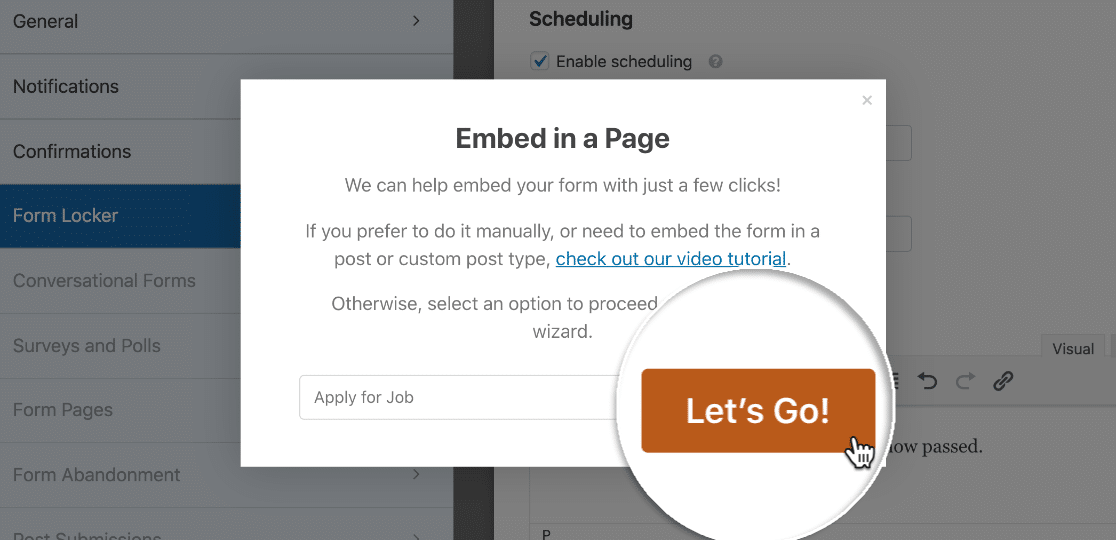Click the help question mark beside Enable scheduling
This screenshot has height=540, width=1116.
[716, 62]
